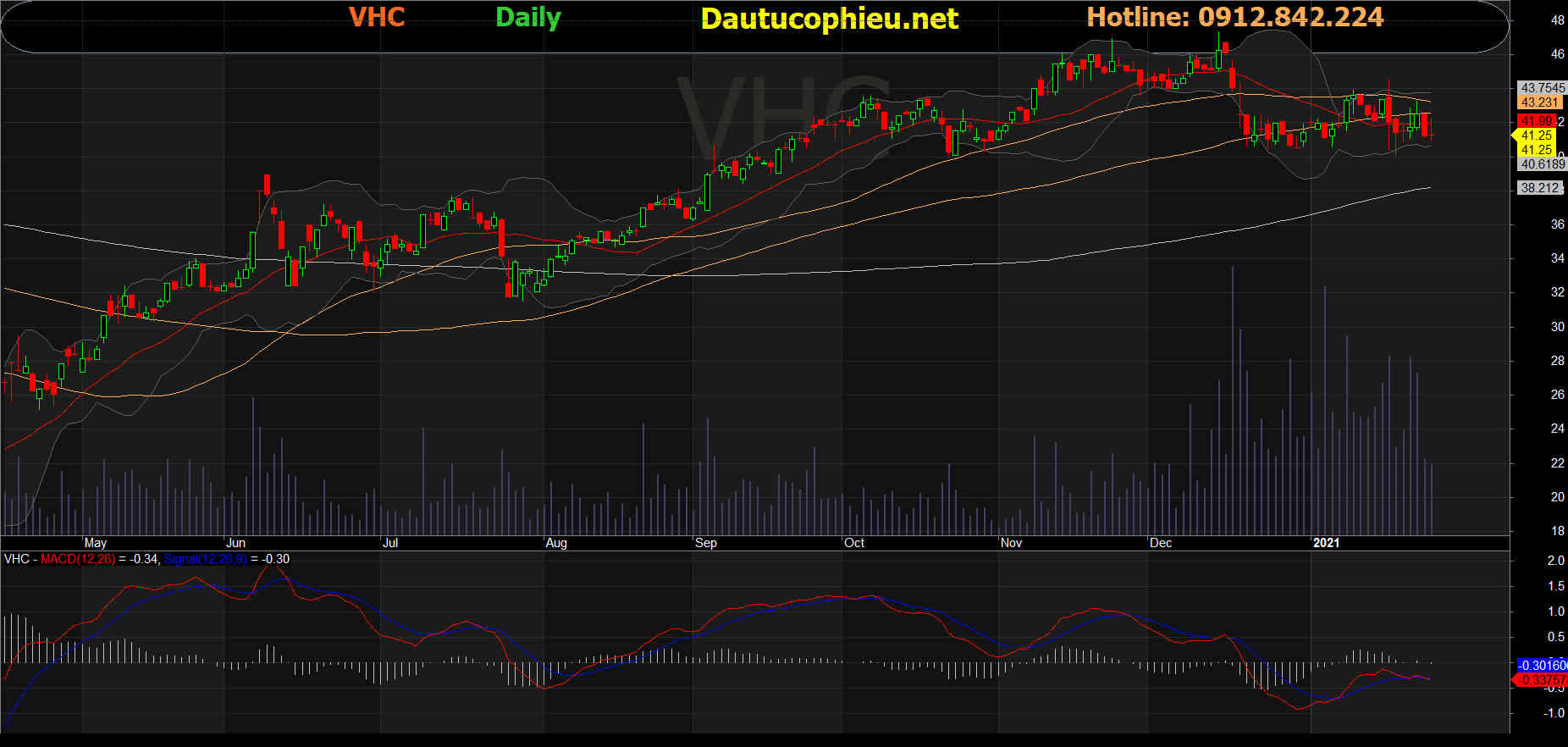The image size is (1568, 747).
Task: Click the 22 price axis label
Action: [1557, 463]
